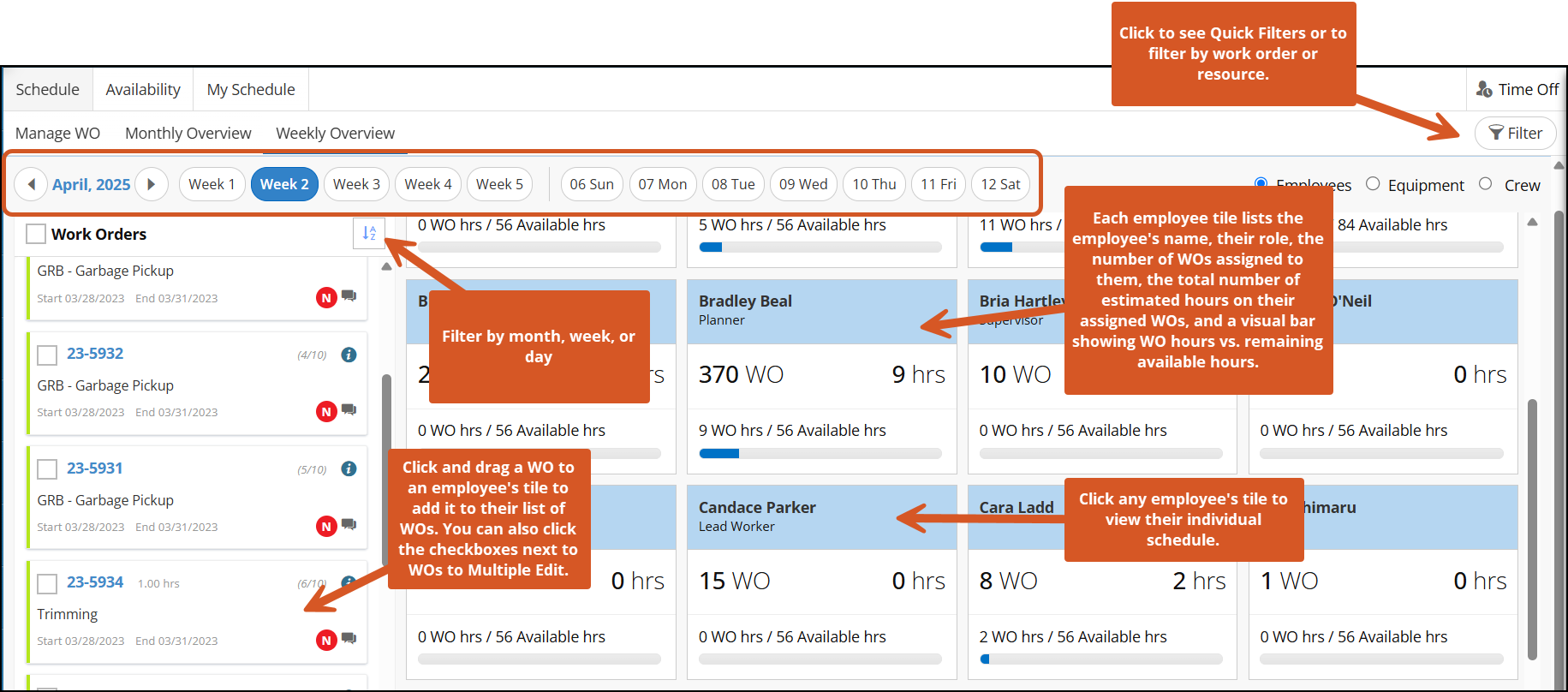
Task: Check the box for work order 23-5932
Action: [47, 355]
